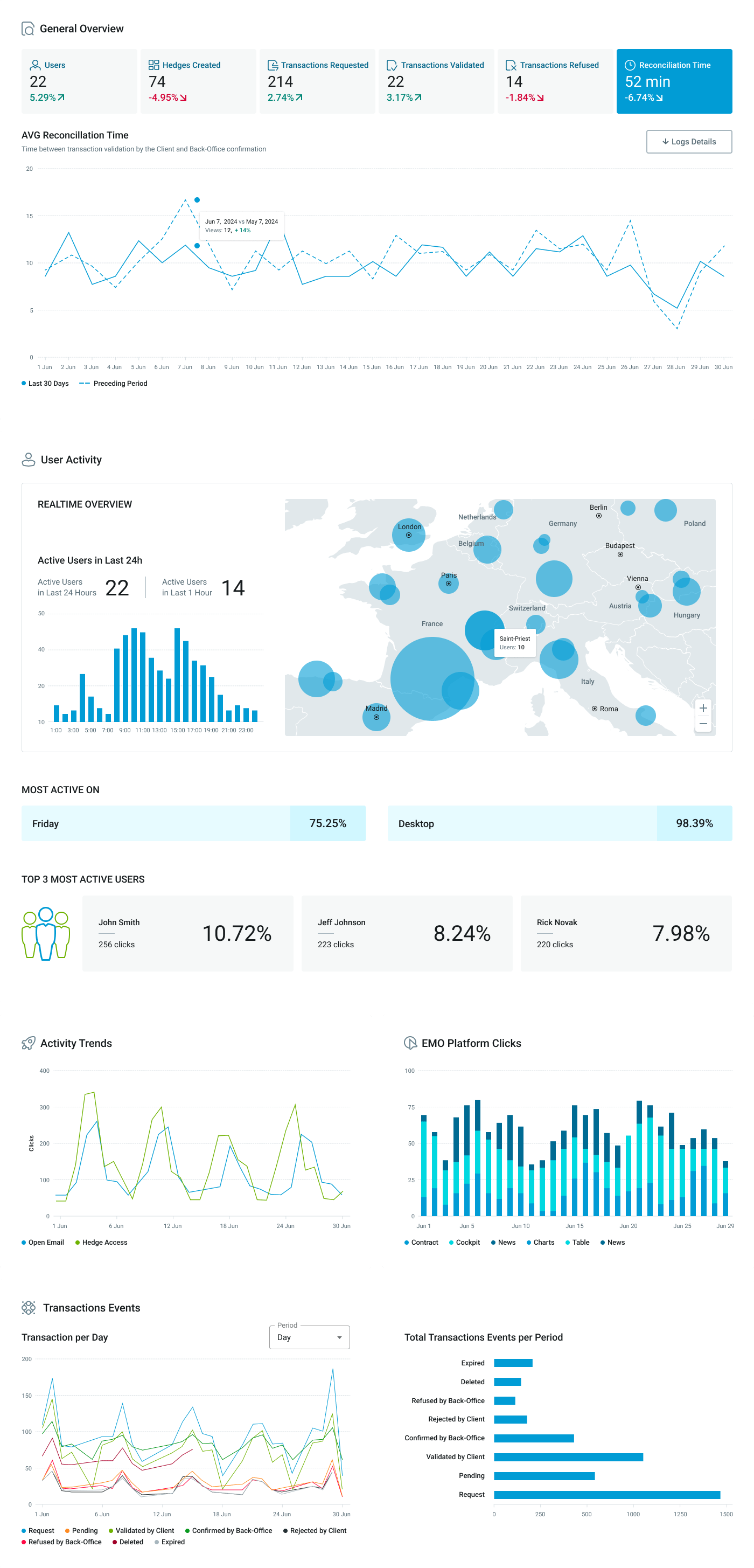Viewport: 754px width, 1568px height.
Task: Click the London bubble on the map
Action: pos(408,535)
